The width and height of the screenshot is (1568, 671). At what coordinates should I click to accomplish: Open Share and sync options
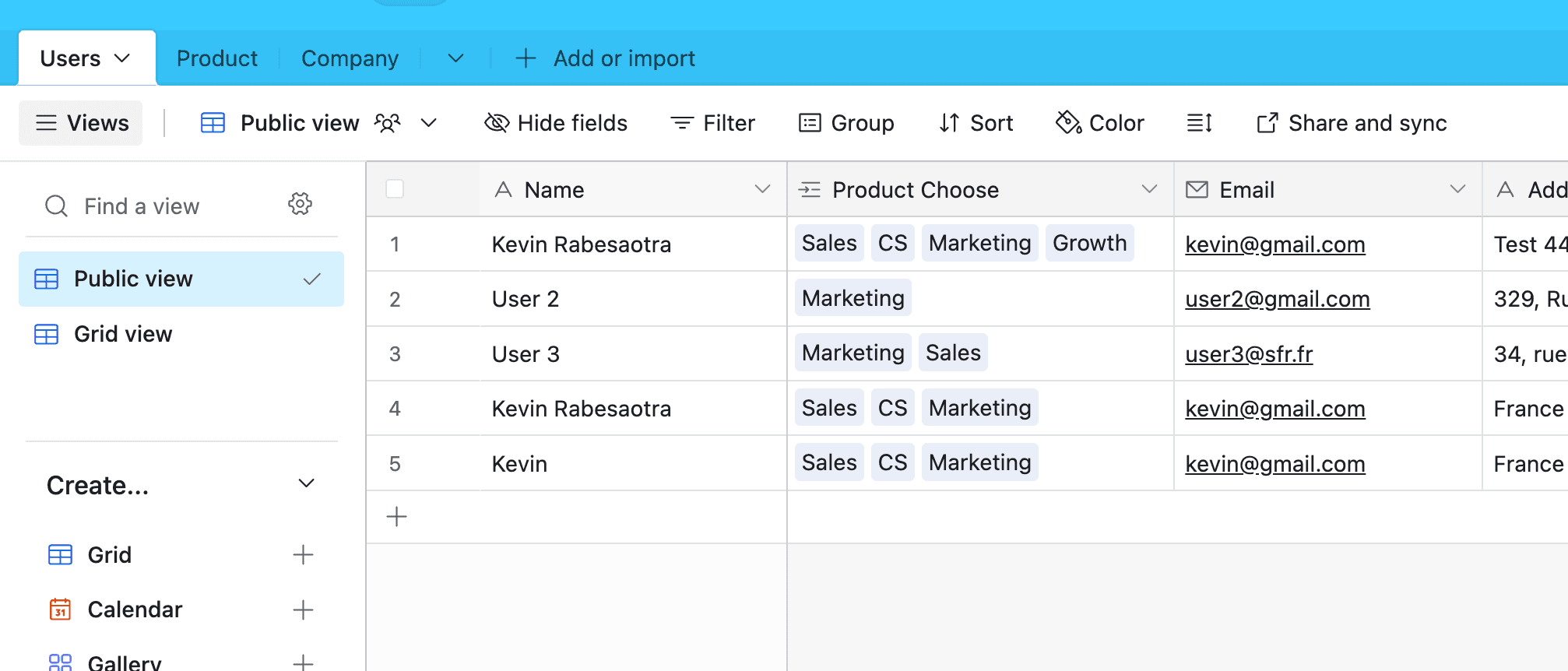(1352, 123)
